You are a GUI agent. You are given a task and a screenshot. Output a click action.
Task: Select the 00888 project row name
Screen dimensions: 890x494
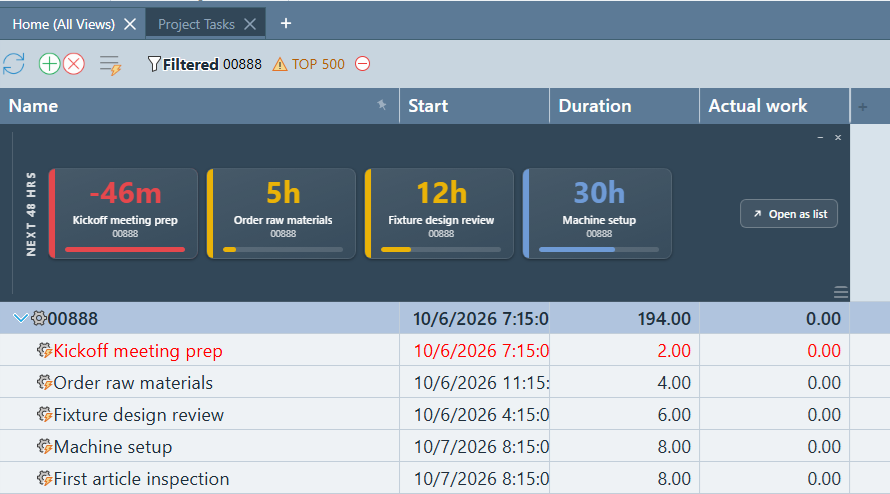pyautogui.click(x=73, y=319)
